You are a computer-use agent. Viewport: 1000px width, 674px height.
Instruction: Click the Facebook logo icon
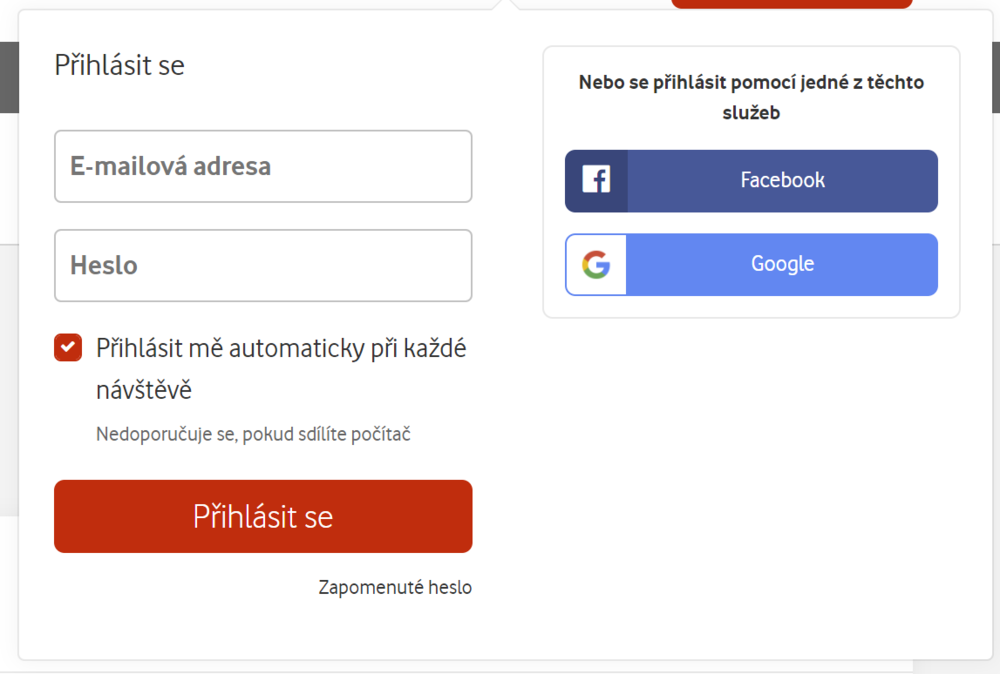tap(596, 181)
